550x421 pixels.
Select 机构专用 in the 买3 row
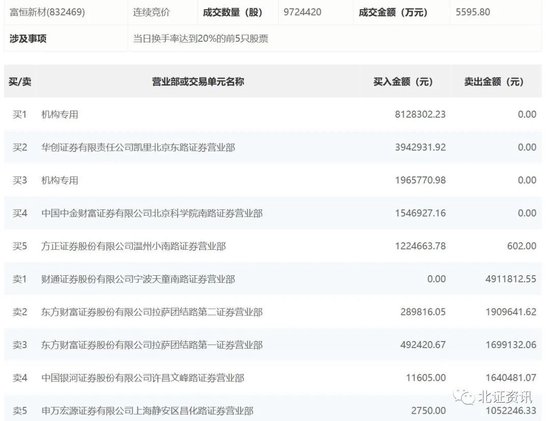(60, 180)
